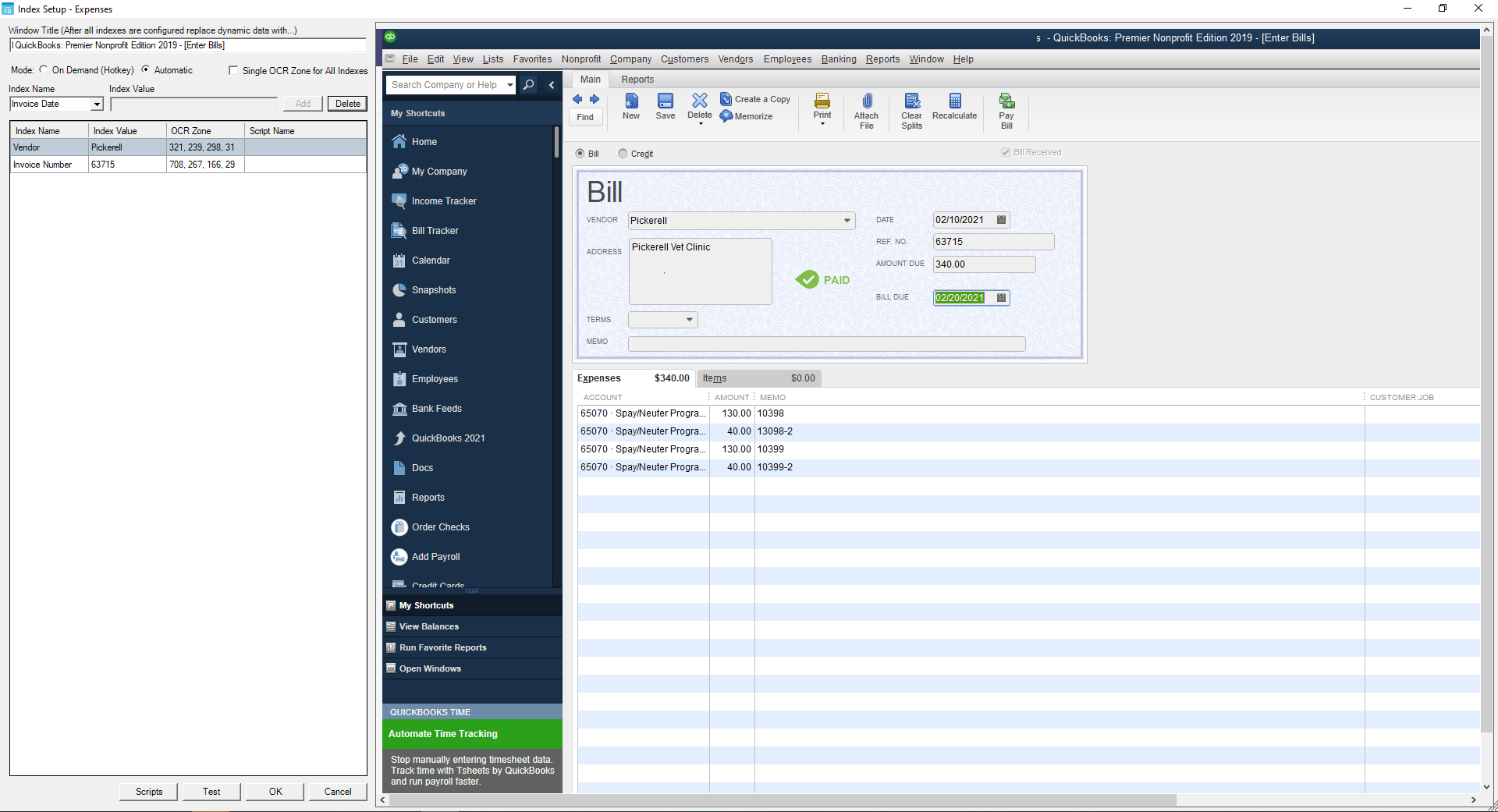Click the Clear Splits icon
Image resolution: width=1498 pixels, height=812 pixels.
(911, 101)
